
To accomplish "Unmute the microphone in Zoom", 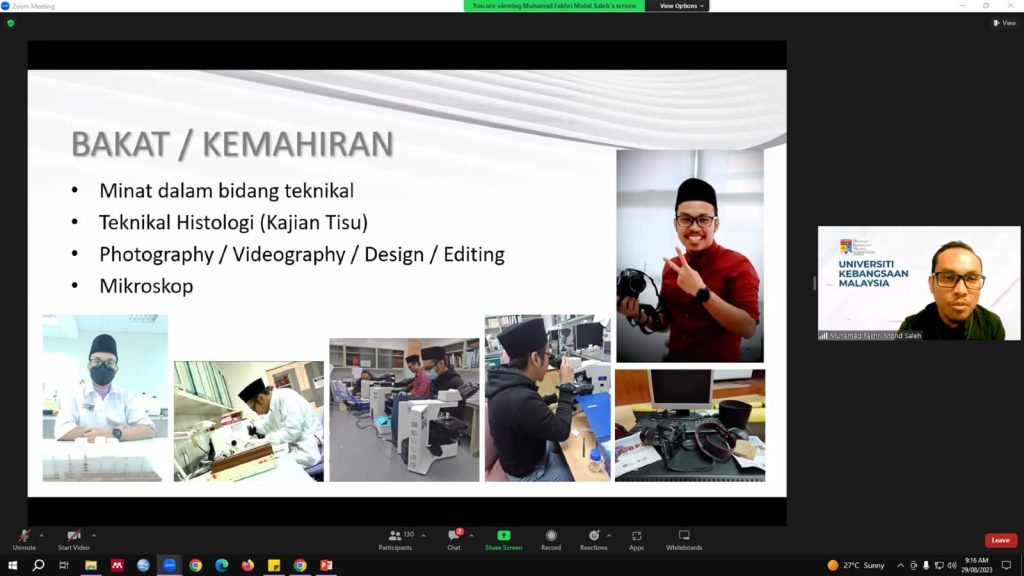I will pos(24,538).
